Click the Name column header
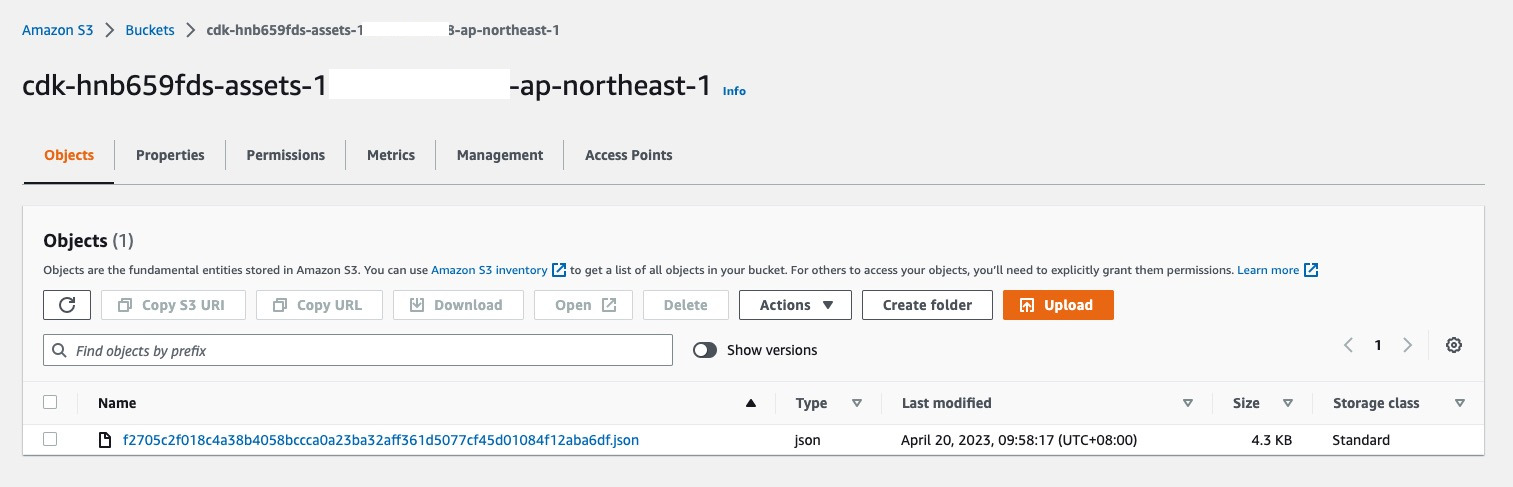The image size is (1513, 487). pos(117,403)
